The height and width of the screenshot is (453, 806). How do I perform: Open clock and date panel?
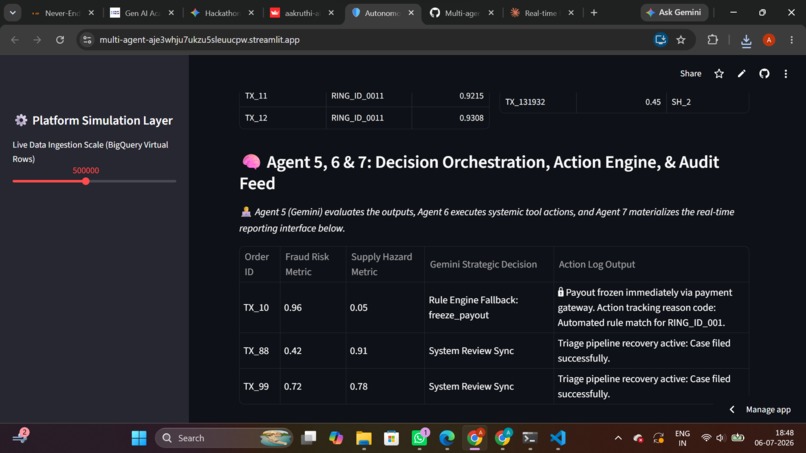point(774,438)
